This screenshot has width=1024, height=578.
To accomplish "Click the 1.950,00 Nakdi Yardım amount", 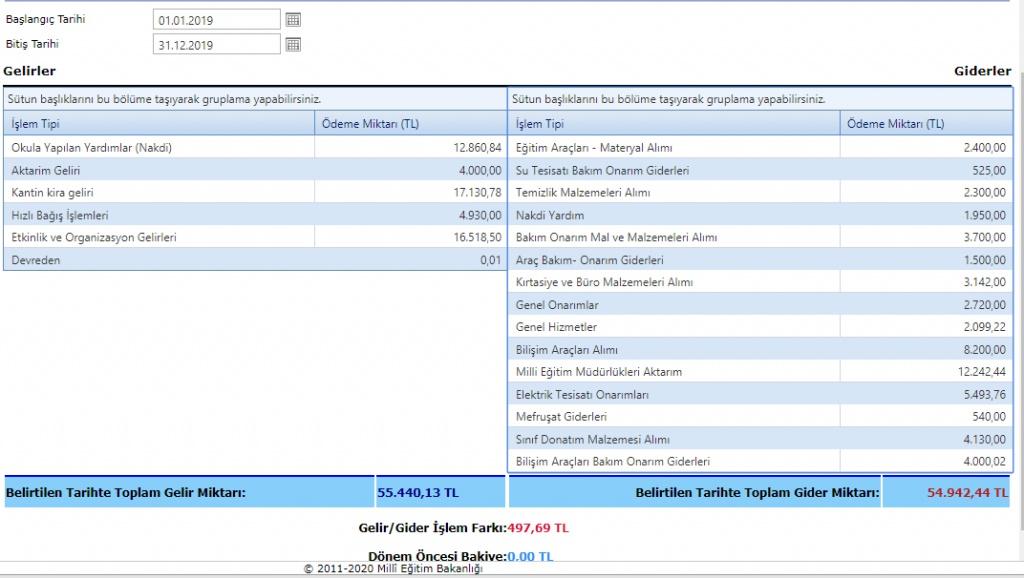I will pyautogui.click(x=984, y=215).
